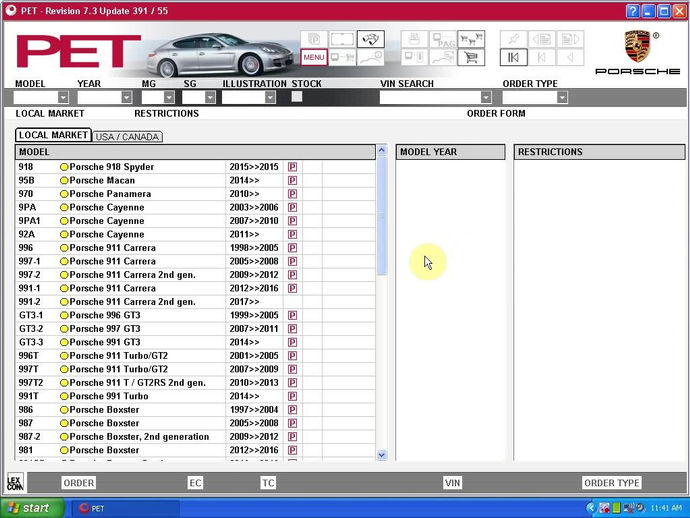This screenshot has height=518, width=690.
Task: Select the 970 Porsche Panamera row
Action: [x=195, y=194]
